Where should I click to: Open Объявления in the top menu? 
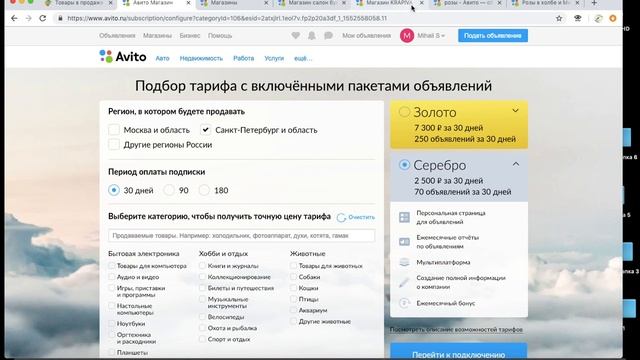point(117,36)
